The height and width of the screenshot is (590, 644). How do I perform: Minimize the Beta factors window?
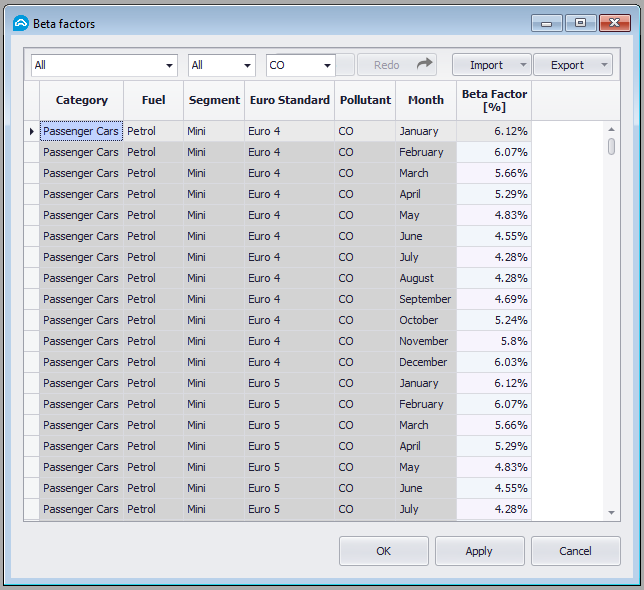(546, 23)
